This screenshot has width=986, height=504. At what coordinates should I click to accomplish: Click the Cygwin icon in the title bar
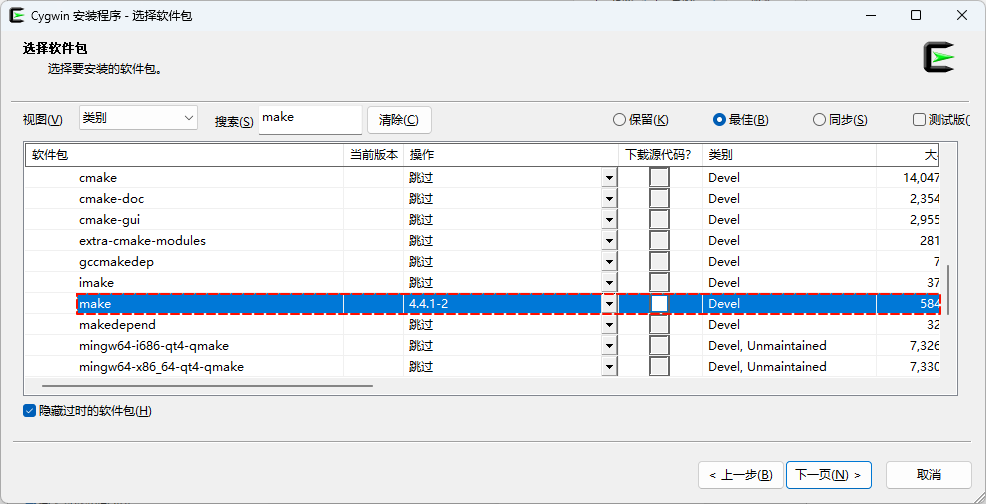point(17,16)
